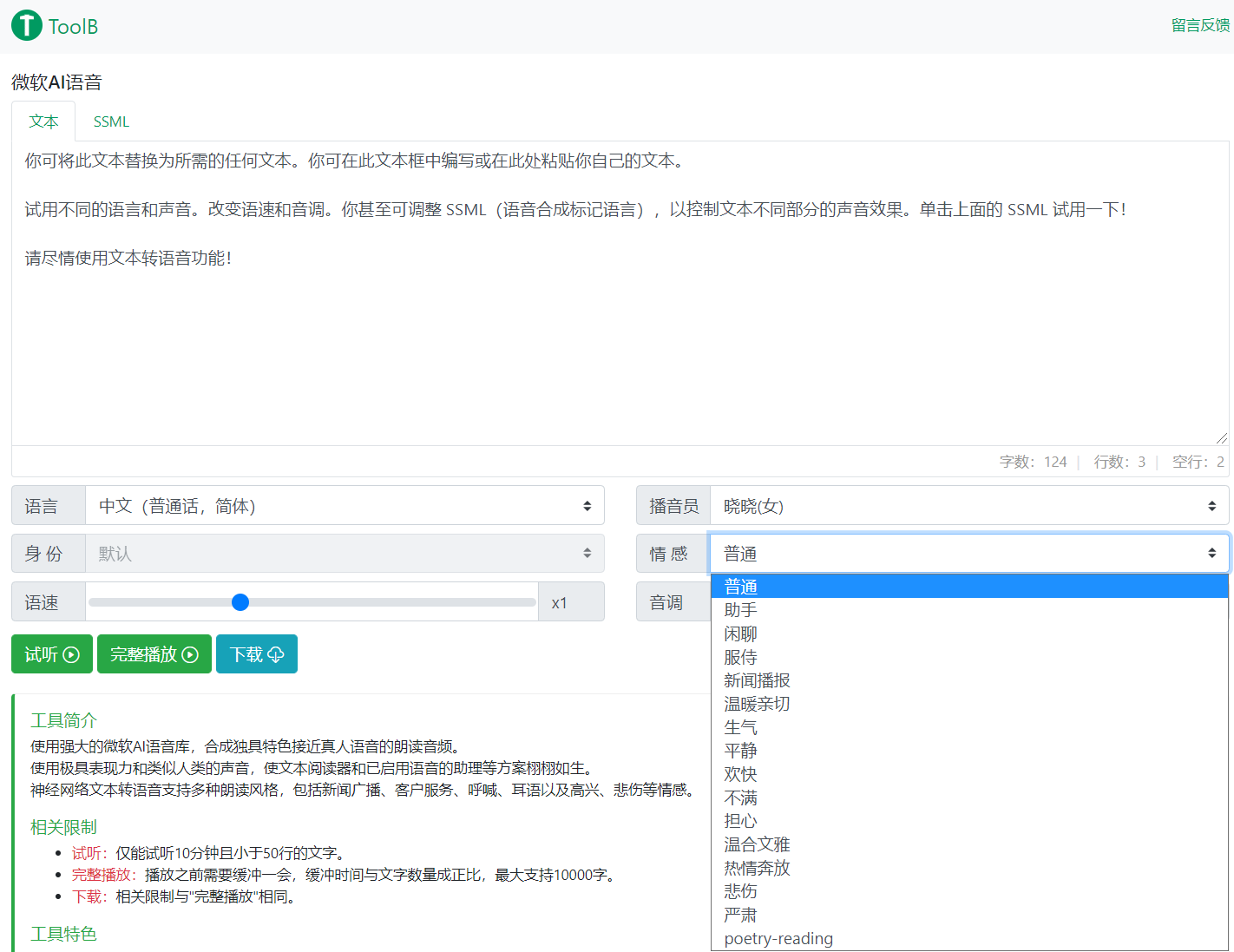Select 新闻播报 from the emotion list
The height and width of the screenshot is (952, 1234).
pos(757,680)
